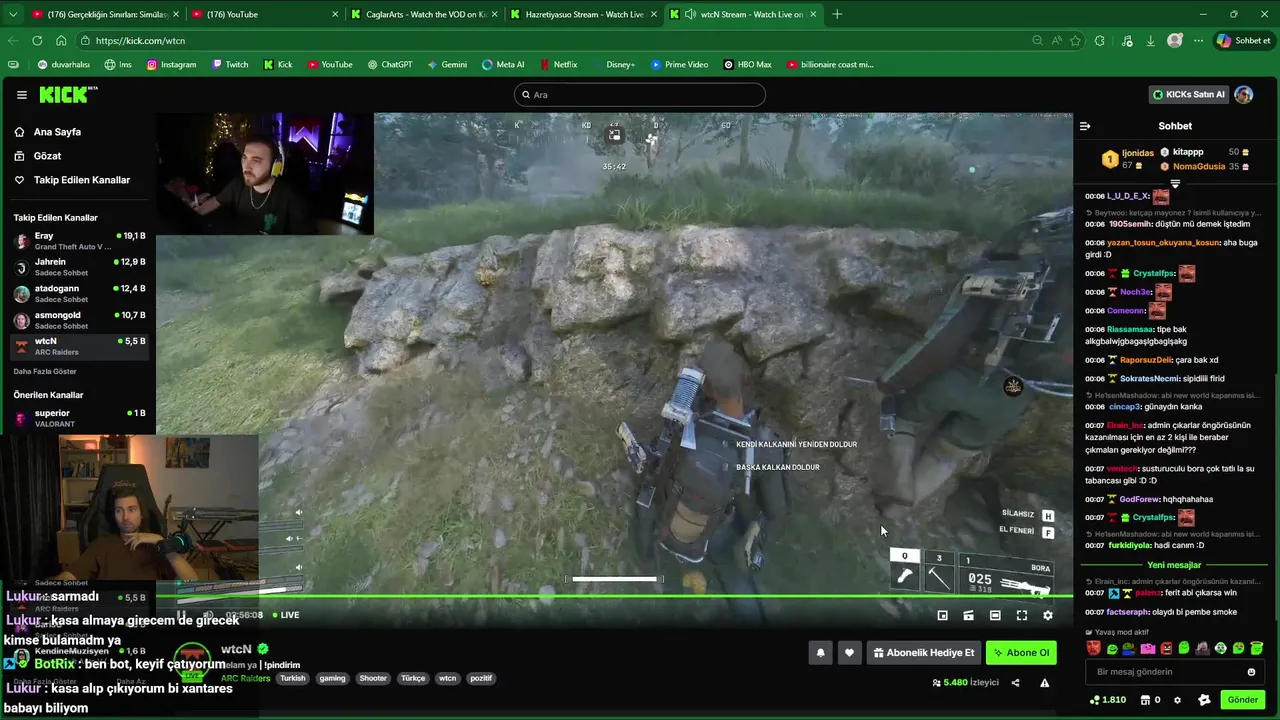Screen dimensions: 1280x720
Task: Open the Instagram bookmark
Action: (x=171, y=65)
